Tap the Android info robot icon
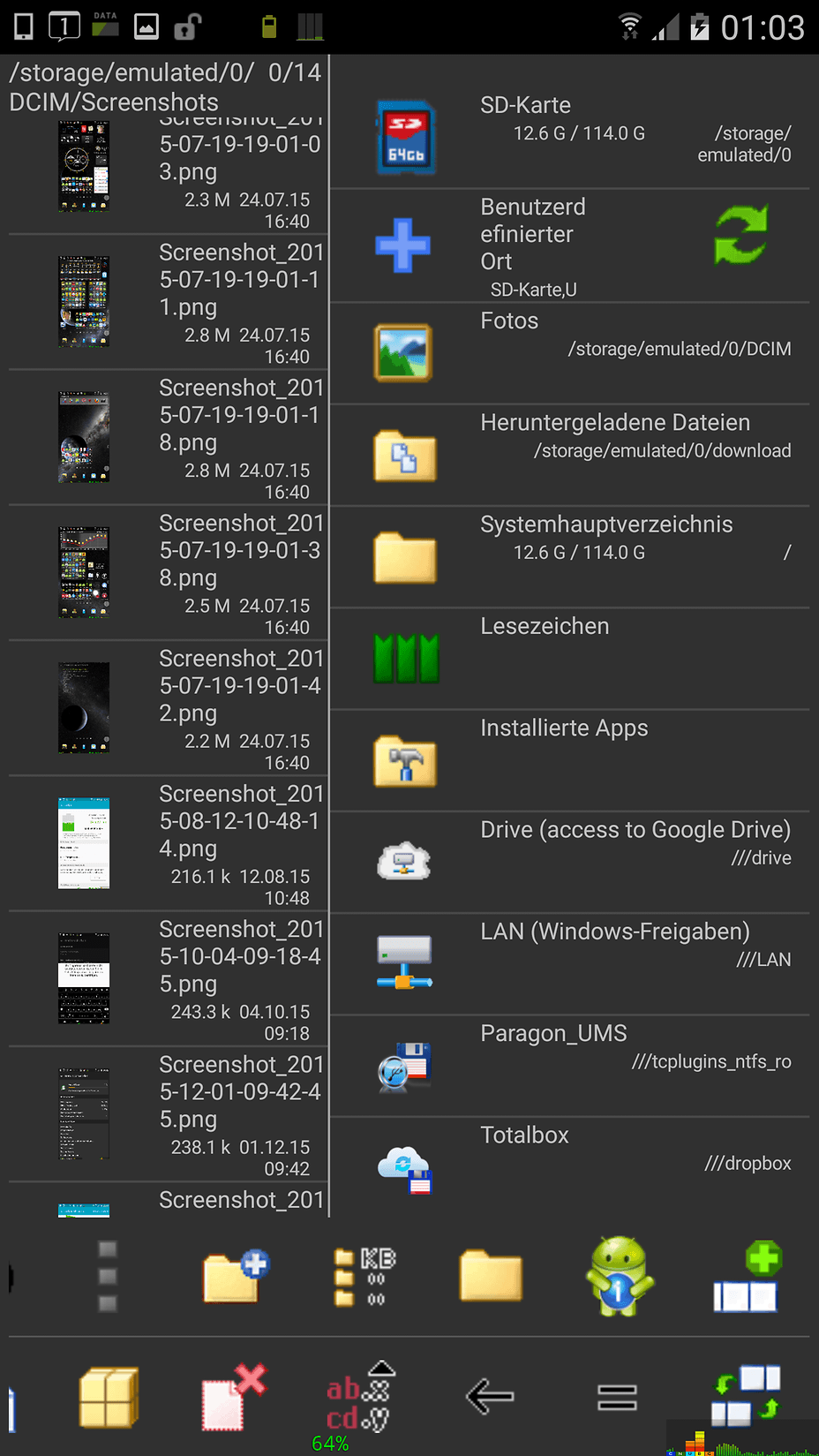819x1456 pixels. 619,1275
